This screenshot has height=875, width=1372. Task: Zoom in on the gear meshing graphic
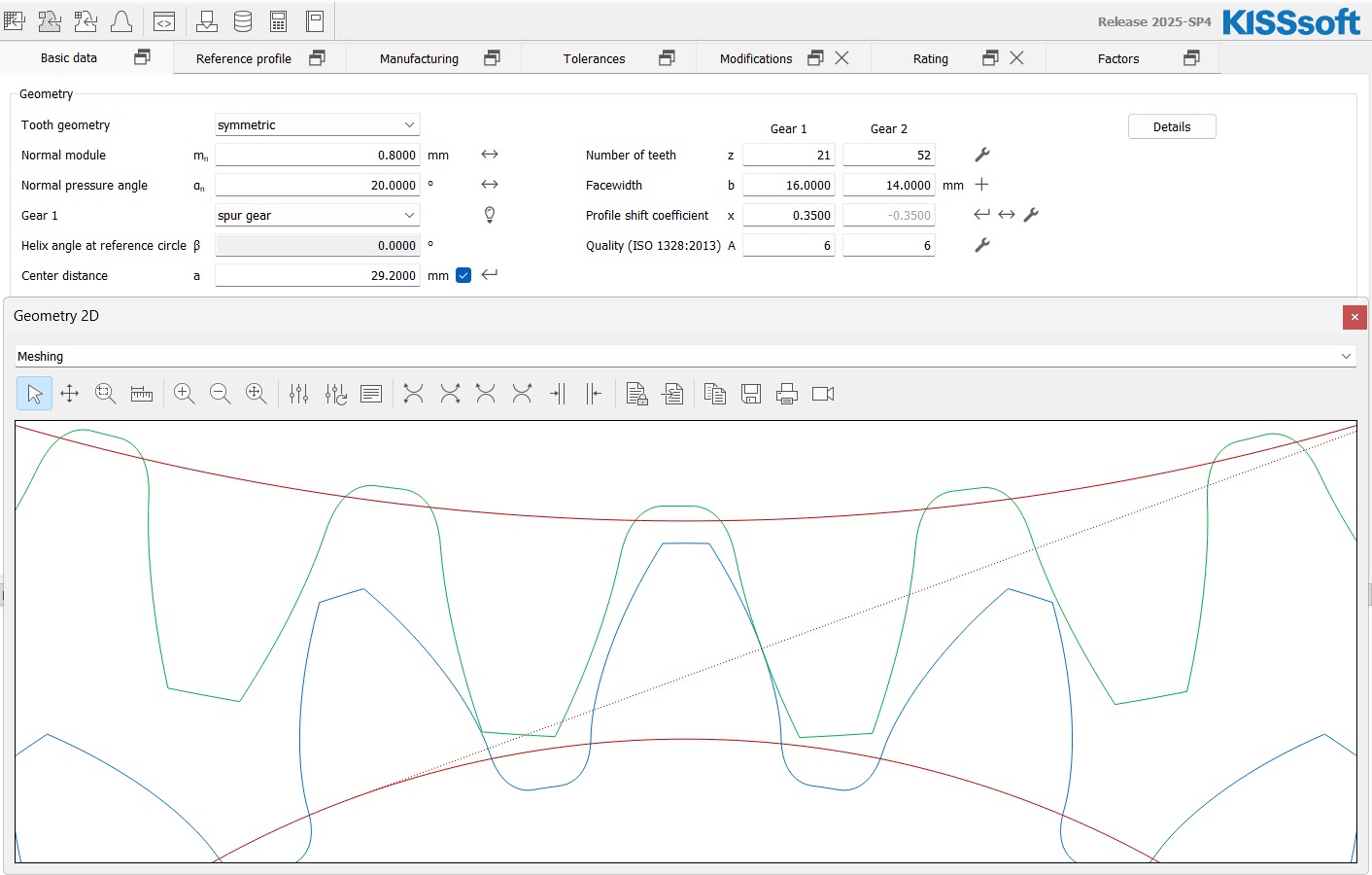pyautogui.click(x=184, y=394)
